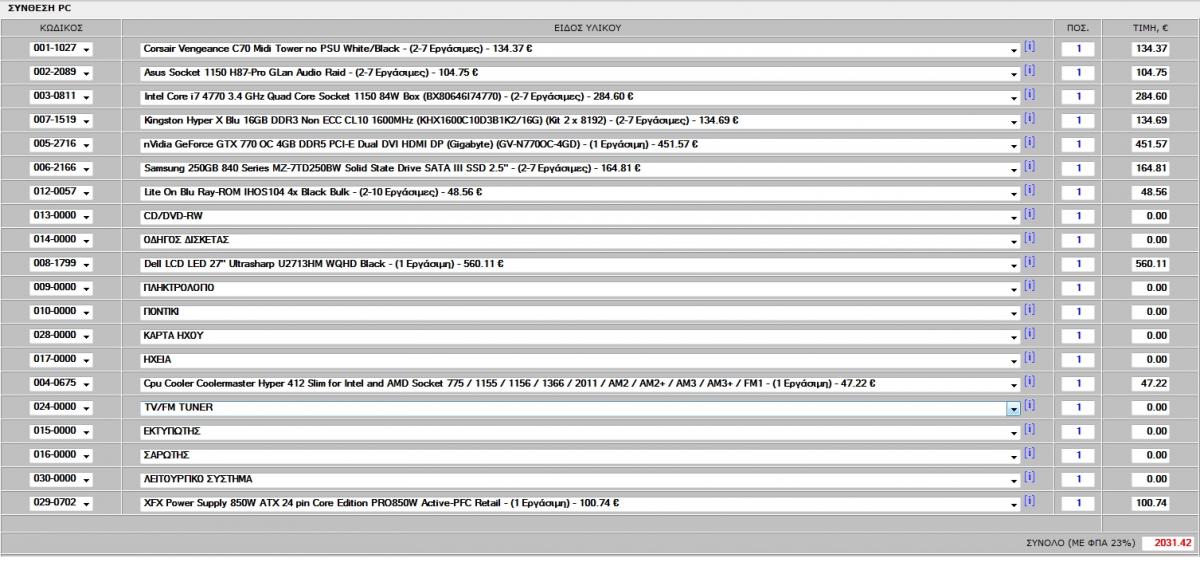Open info icon for ΛΕΙΤΟΥΡΓΙΚΟ ΣΥΣΤΗΜΑ row
Screen dimensions: 1200x574
tap(1030, 478)
